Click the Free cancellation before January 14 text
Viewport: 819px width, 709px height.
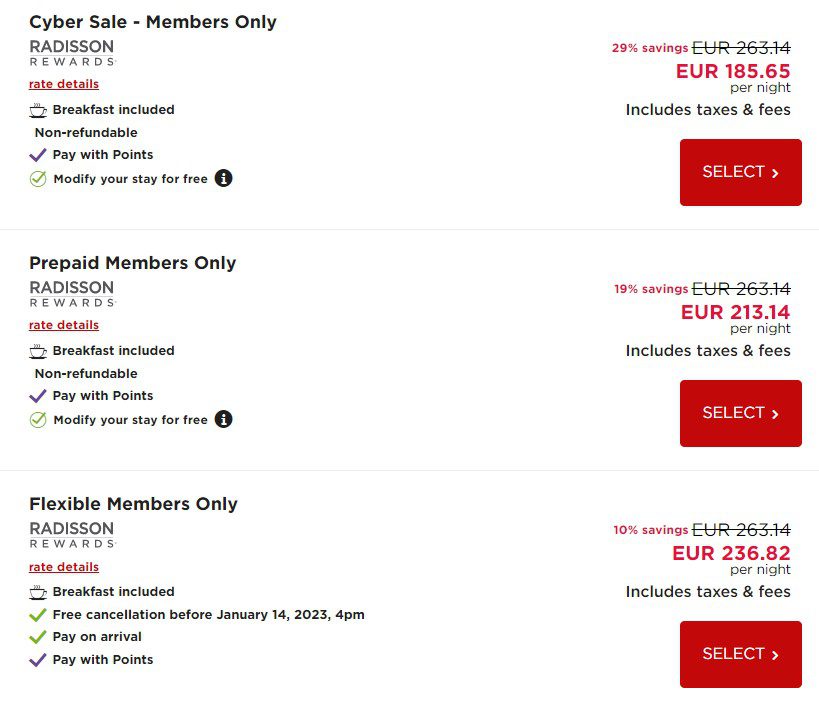(208, 614)
